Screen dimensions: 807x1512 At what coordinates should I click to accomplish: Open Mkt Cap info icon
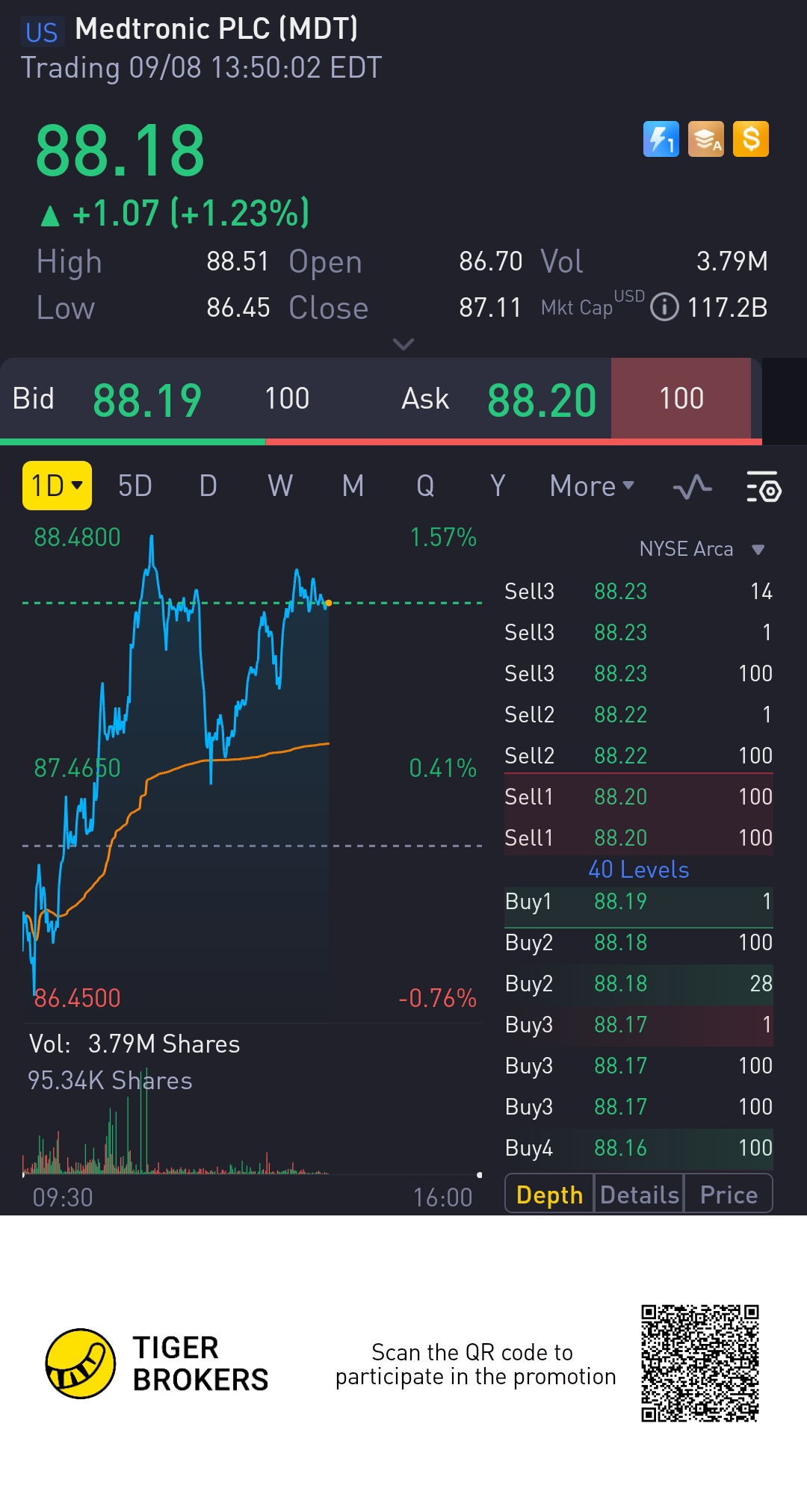click(x=664, y=307)
